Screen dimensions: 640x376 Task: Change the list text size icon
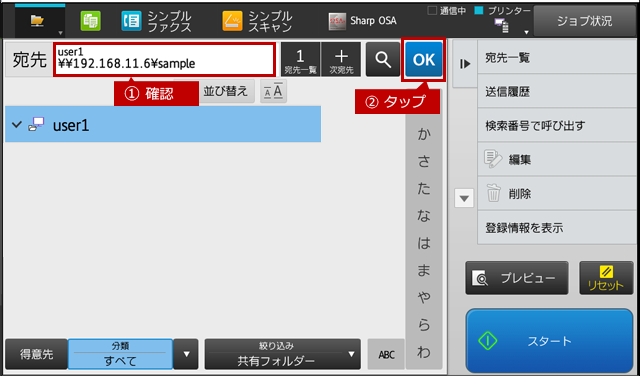[273, 91]
